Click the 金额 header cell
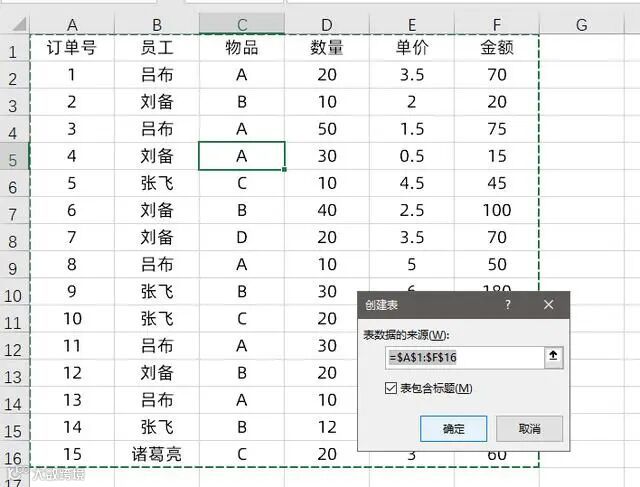 pyautogui.click(x=497, y=48)
